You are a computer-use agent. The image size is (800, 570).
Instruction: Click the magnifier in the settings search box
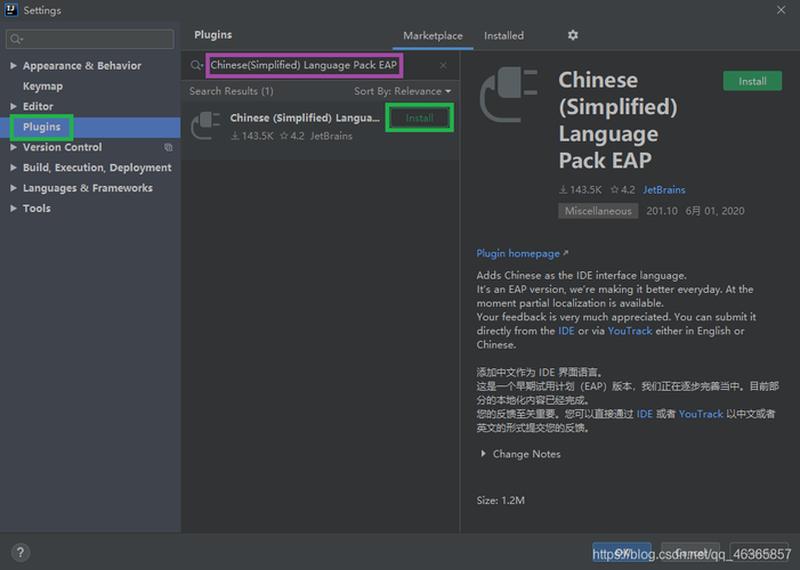click(x=16, y=39)
